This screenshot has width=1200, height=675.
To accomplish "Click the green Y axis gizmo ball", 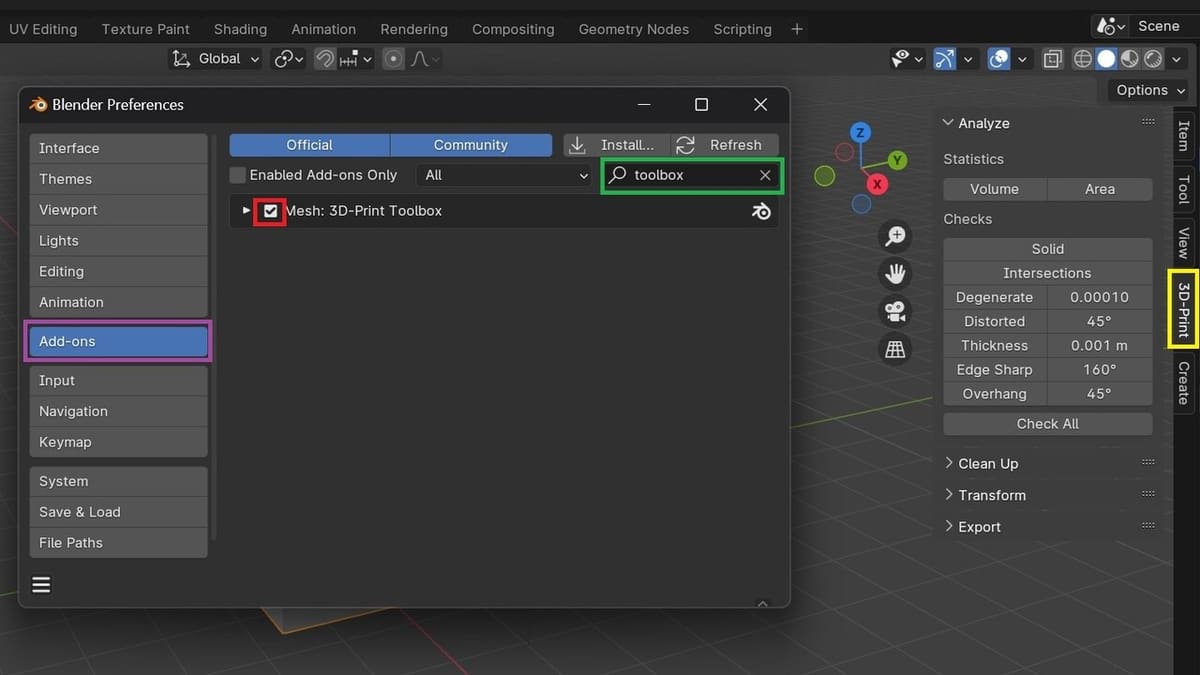I will [897, 160].
